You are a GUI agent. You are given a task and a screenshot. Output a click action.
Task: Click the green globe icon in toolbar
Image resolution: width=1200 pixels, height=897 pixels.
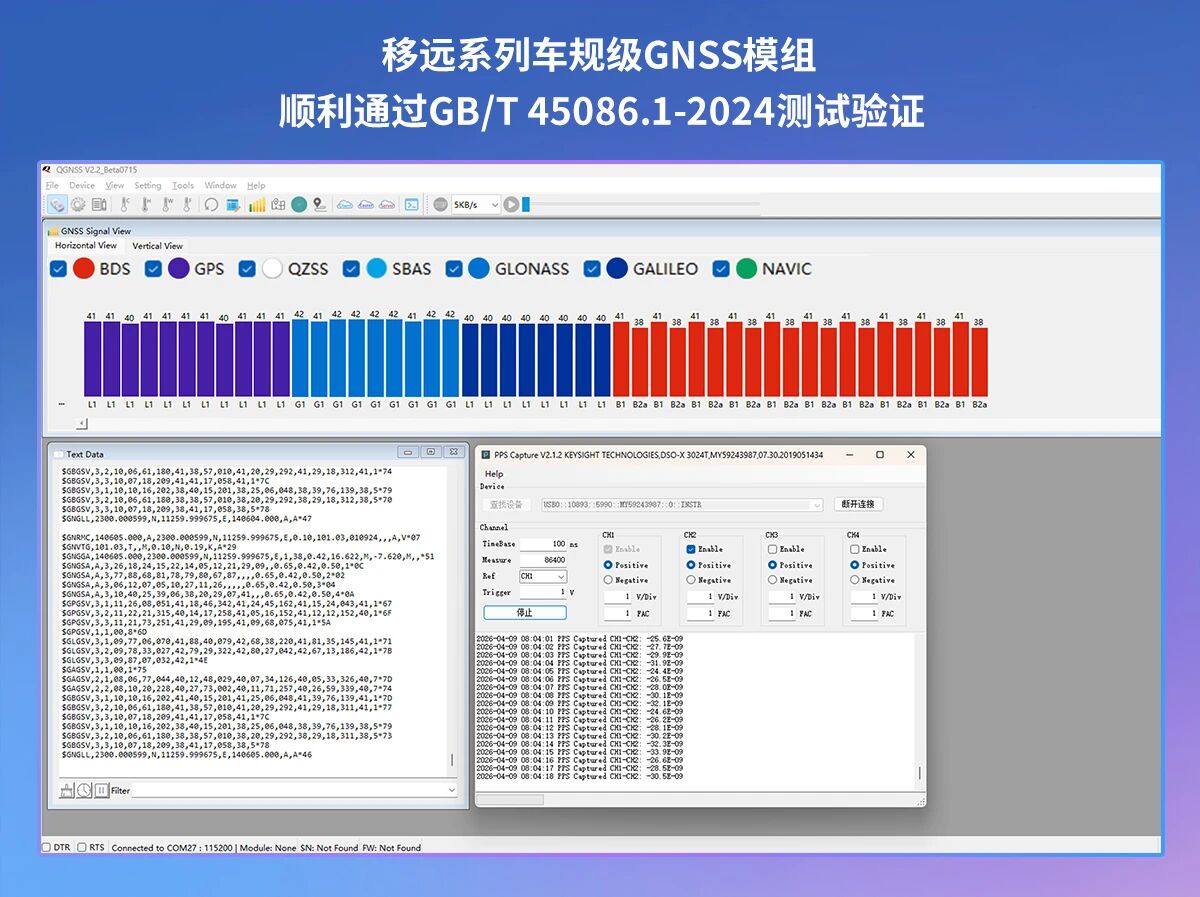coord(299,205)
